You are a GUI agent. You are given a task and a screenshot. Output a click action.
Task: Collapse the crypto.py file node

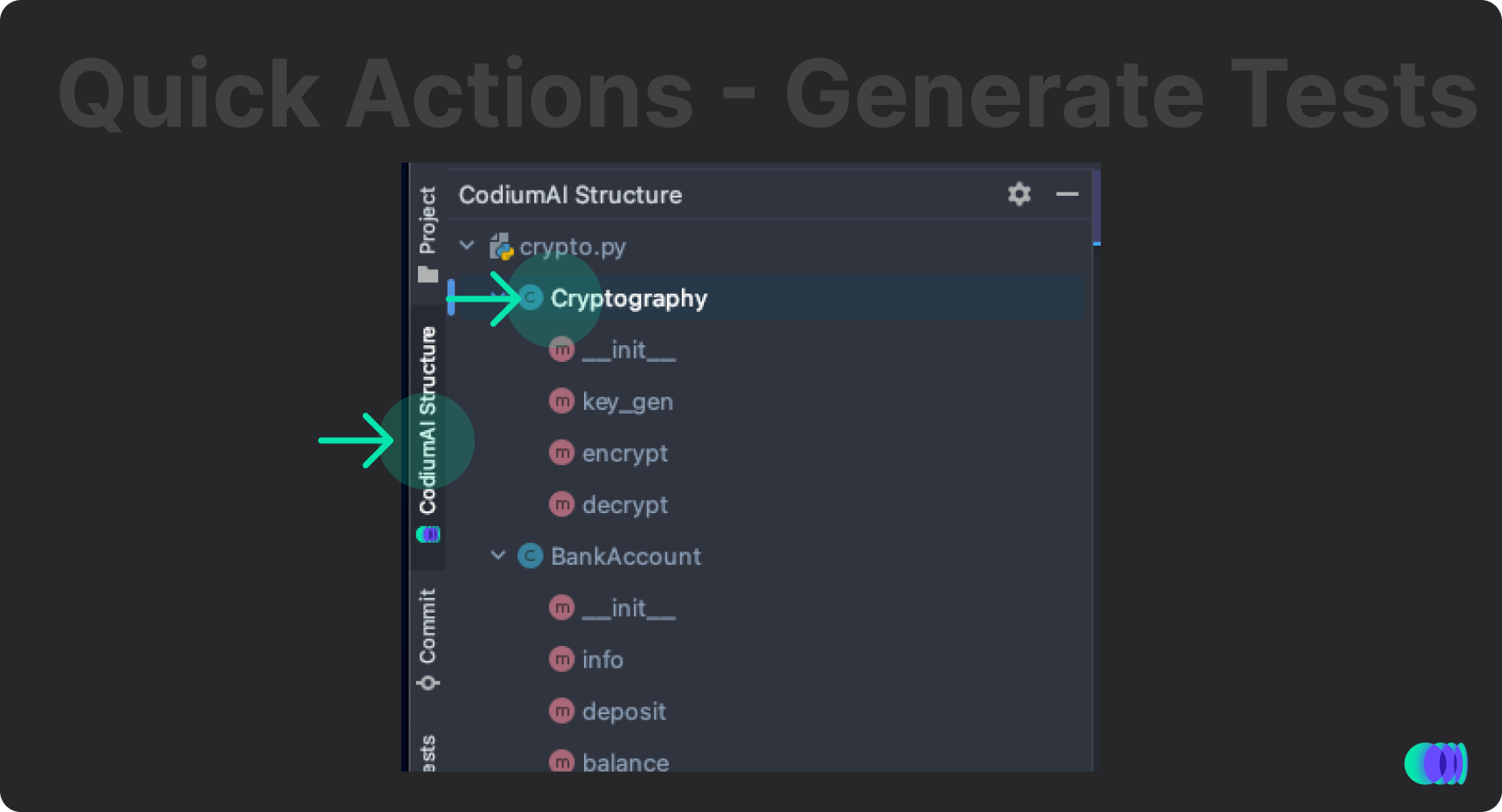(x=467, y=246)
